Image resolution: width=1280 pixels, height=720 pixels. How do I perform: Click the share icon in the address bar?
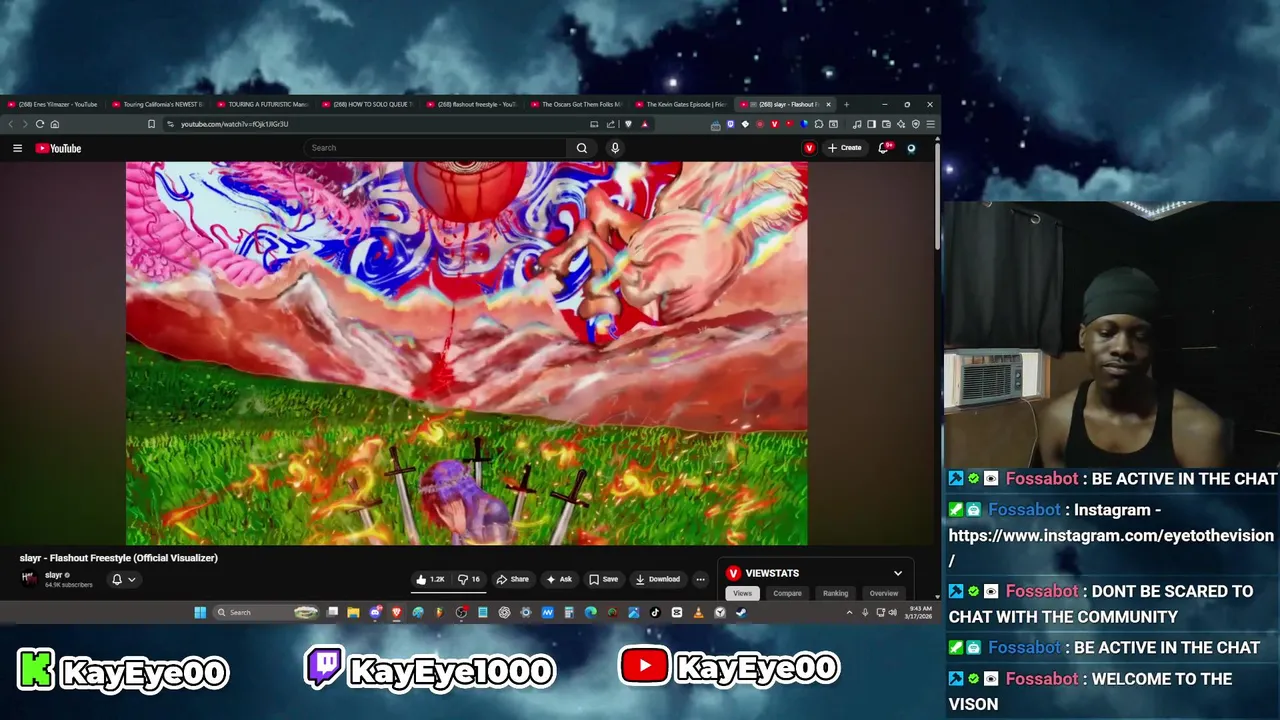[610, 124]
